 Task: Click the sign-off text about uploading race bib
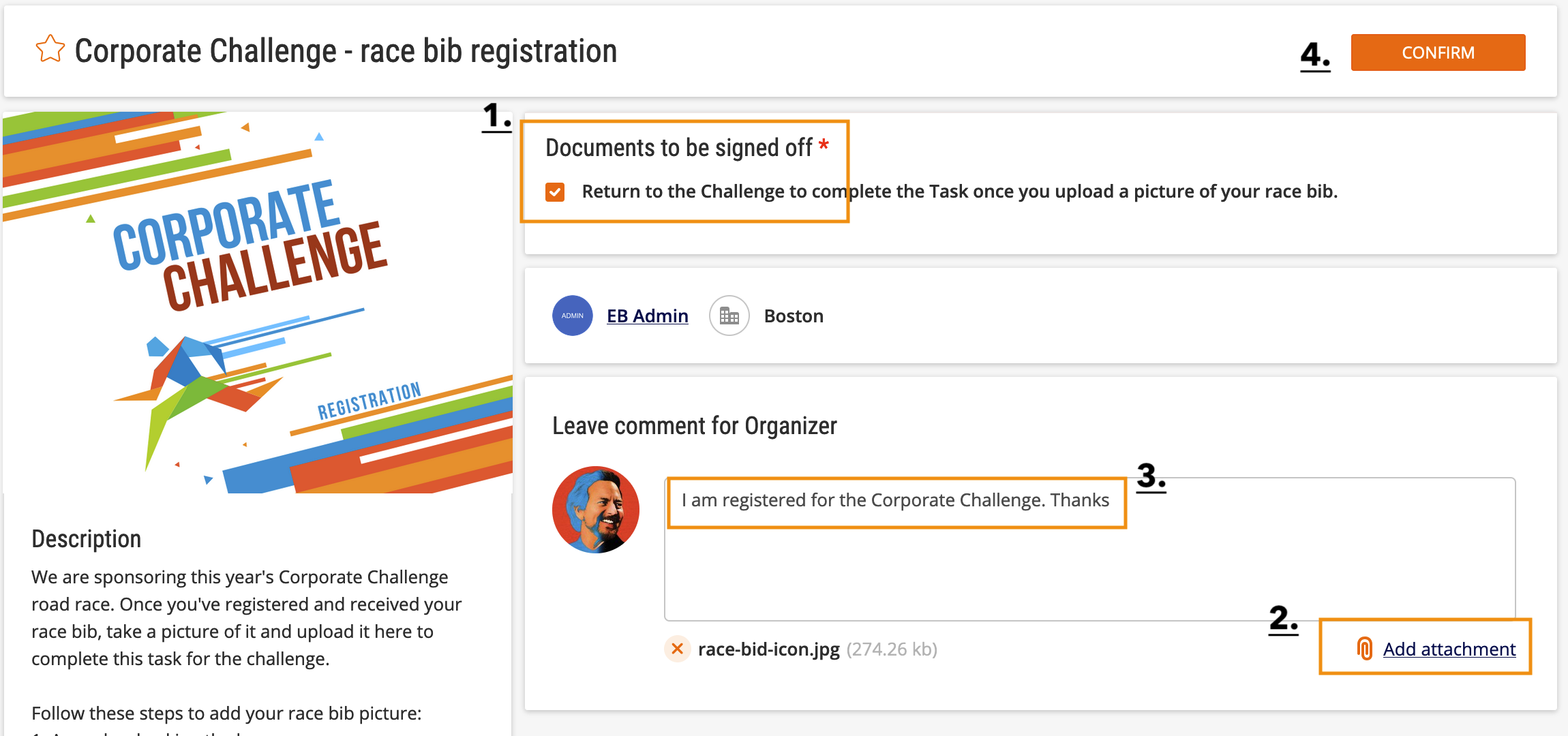[960, 191]
